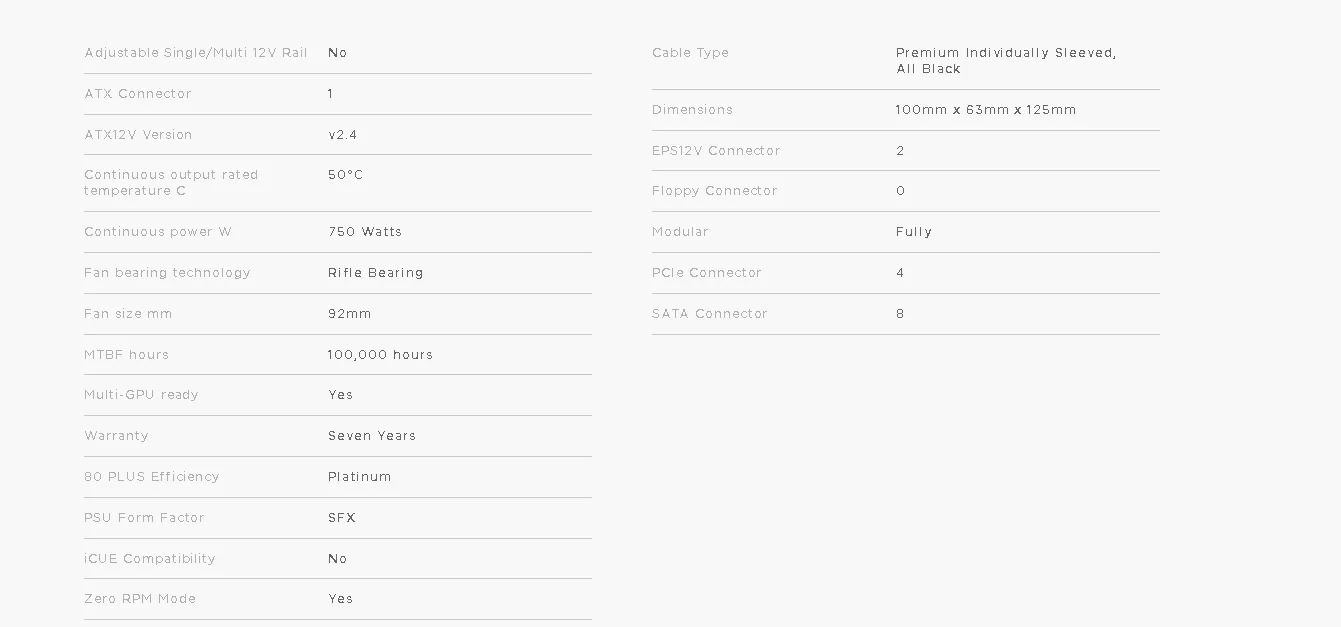Select the 750 Watts value
The image size is (1341, 627).
pyautogui.click(x=365, y=232)
